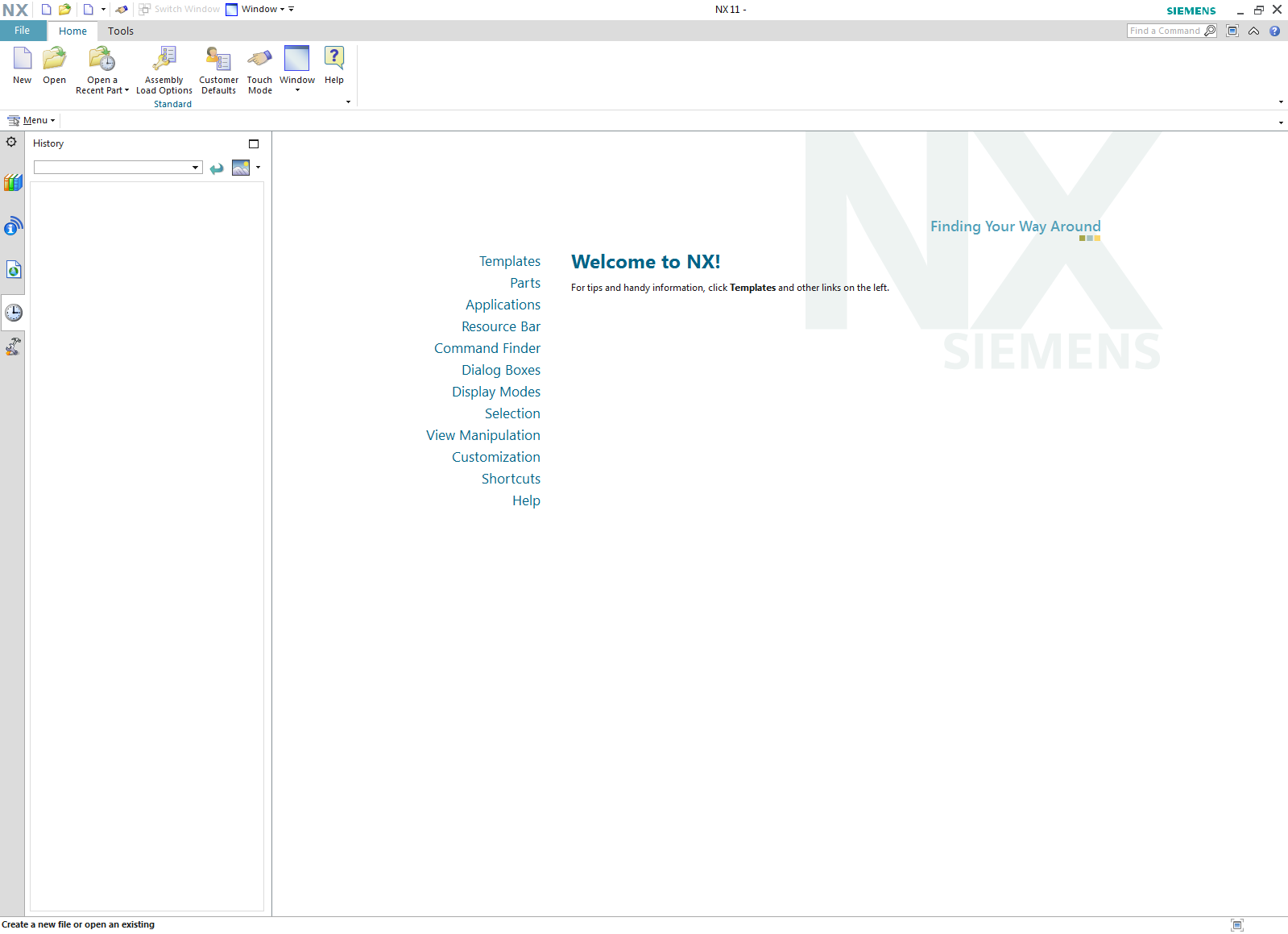Viewport: 1288px width, 934px height.
Task: Expand the ribbon Window dropdown arrow
Action: [x=297, y=90]
